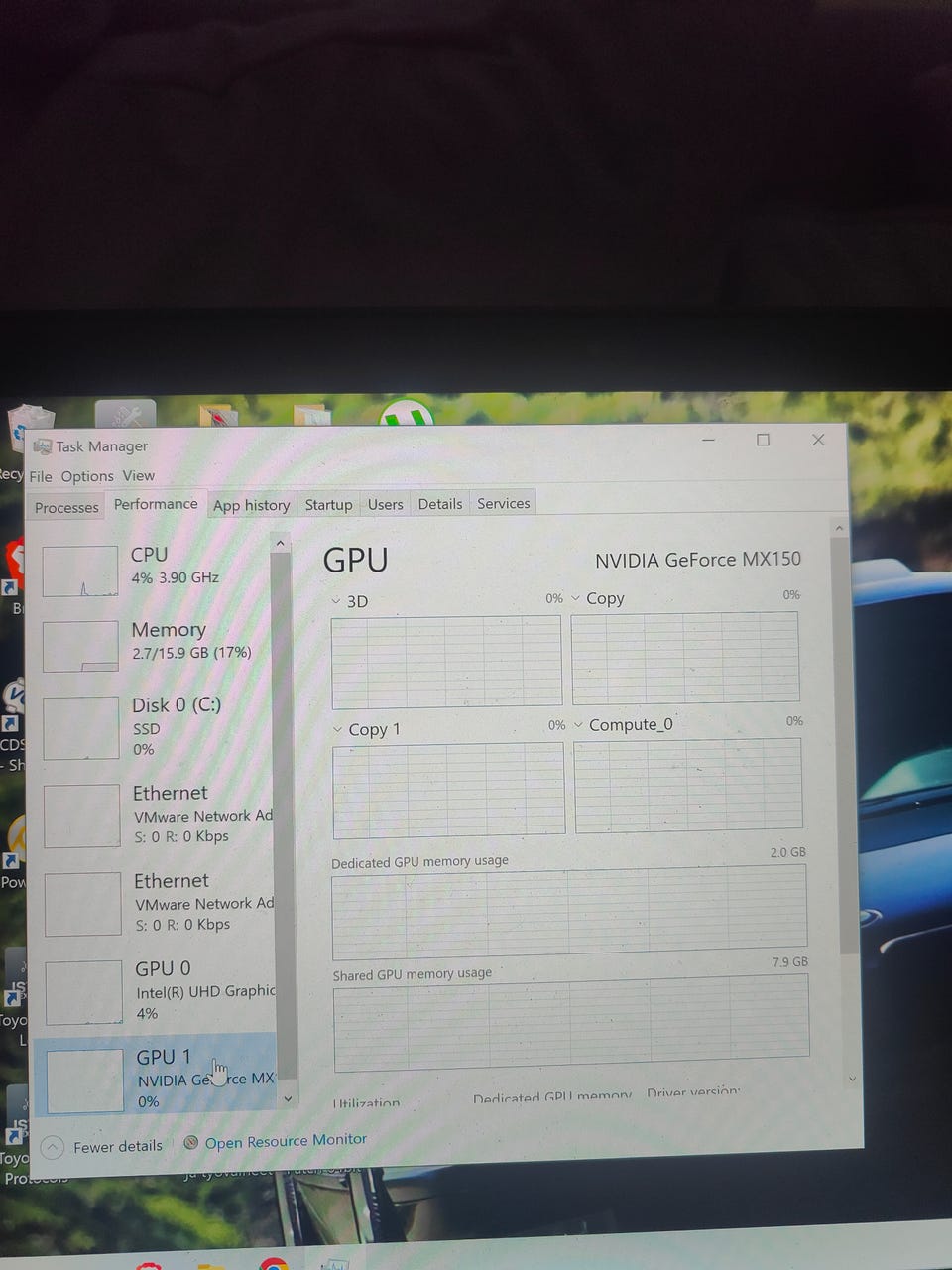The width and height of the screenshot is (952, 1270).
Task: Click the sidebar scroll up arrow
Action: [281, 544]
